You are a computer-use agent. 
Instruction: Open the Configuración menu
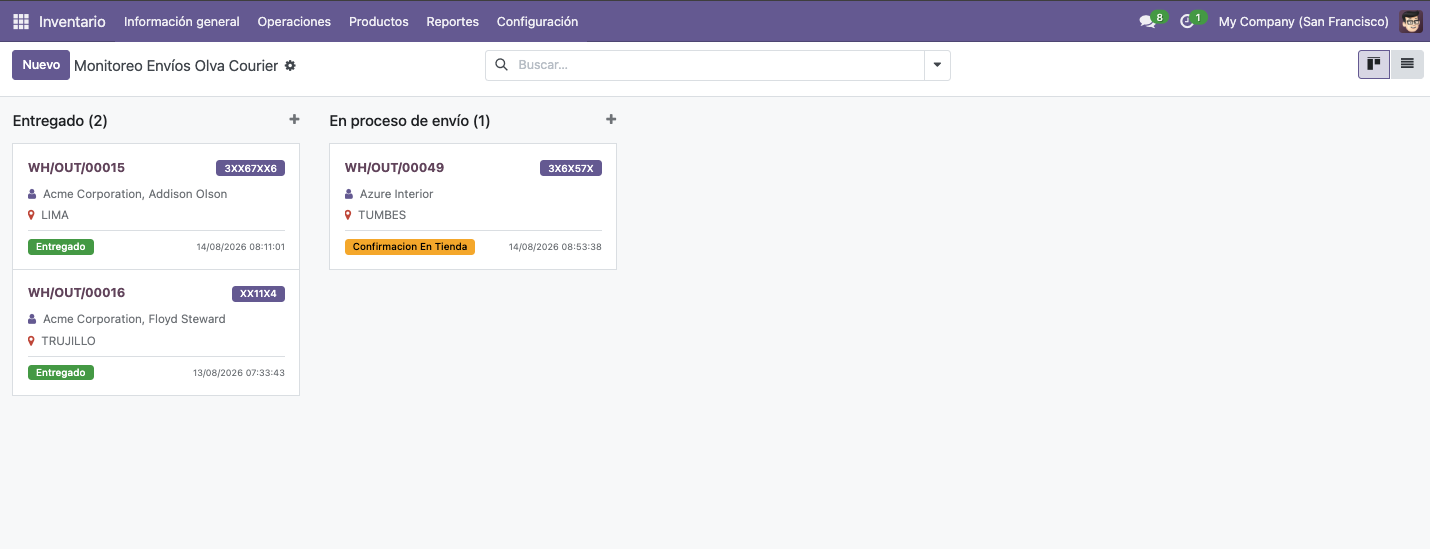pyautogui.click(x=537, y=21)
